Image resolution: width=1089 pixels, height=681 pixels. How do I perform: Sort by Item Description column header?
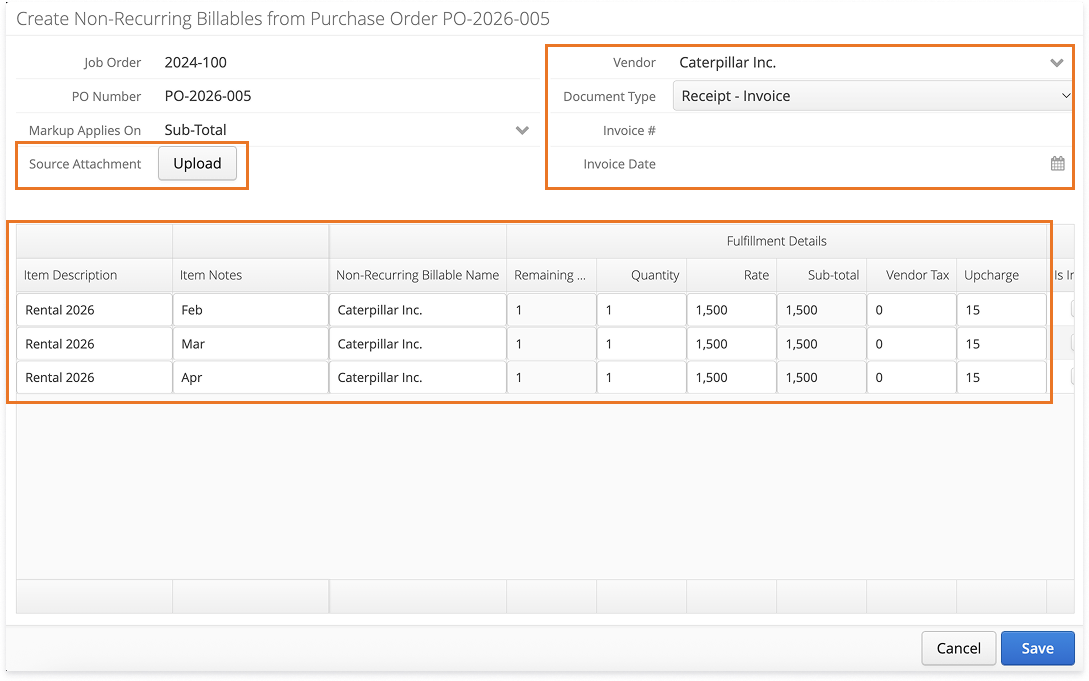coord(94,275)
